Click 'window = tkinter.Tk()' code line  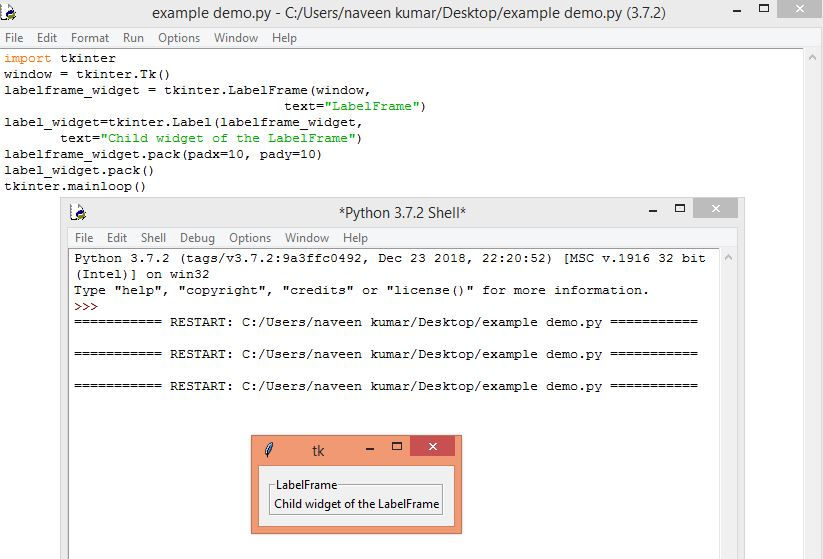point(87,74)
